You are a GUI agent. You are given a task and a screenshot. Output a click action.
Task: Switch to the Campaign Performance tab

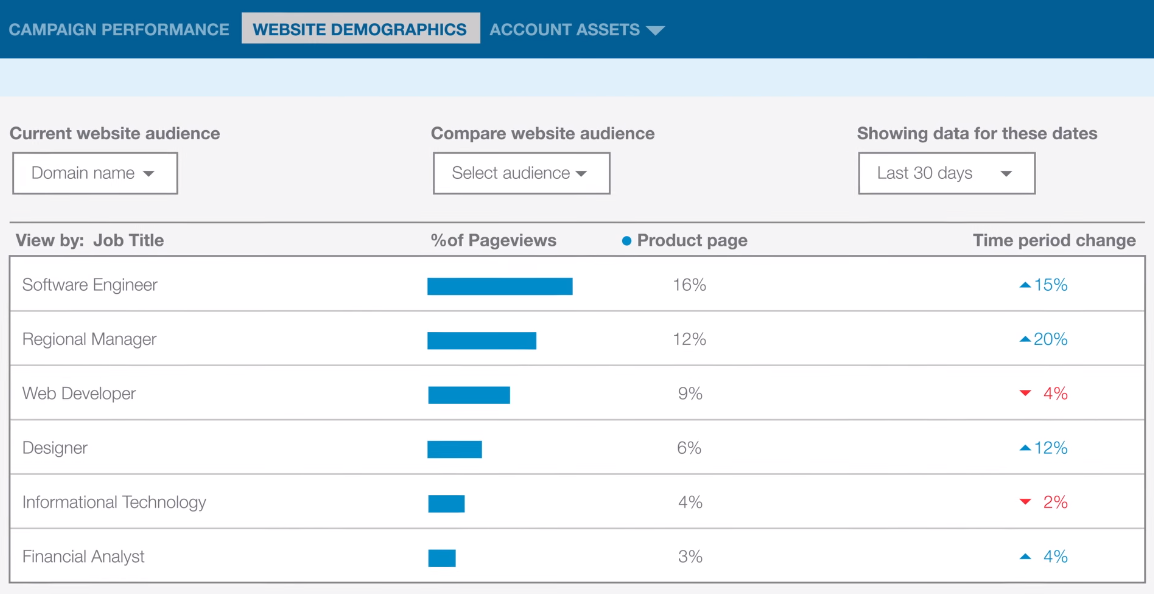tap(119, 29)
